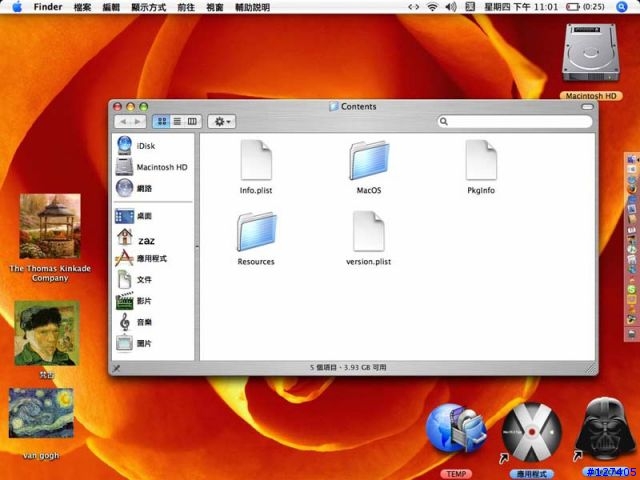Click the status bar 3.93 GB text
This screenshot has width=640, height=480.
coord(365,367)
